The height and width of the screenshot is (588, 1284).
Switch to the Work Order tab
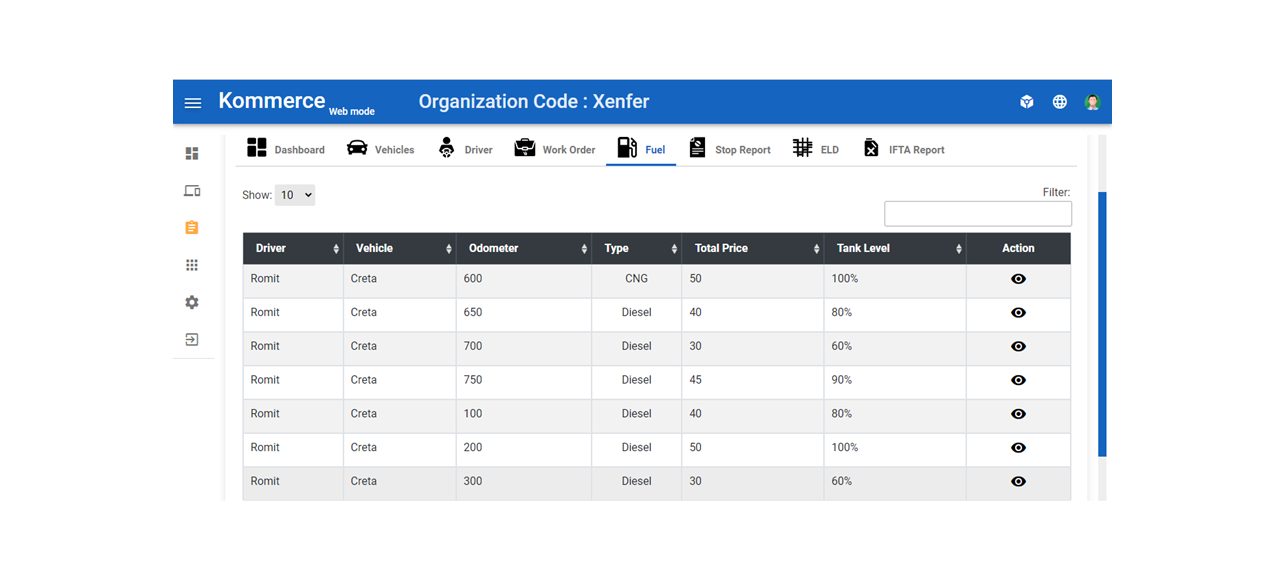pyautogui.click(x=555, y=149)
